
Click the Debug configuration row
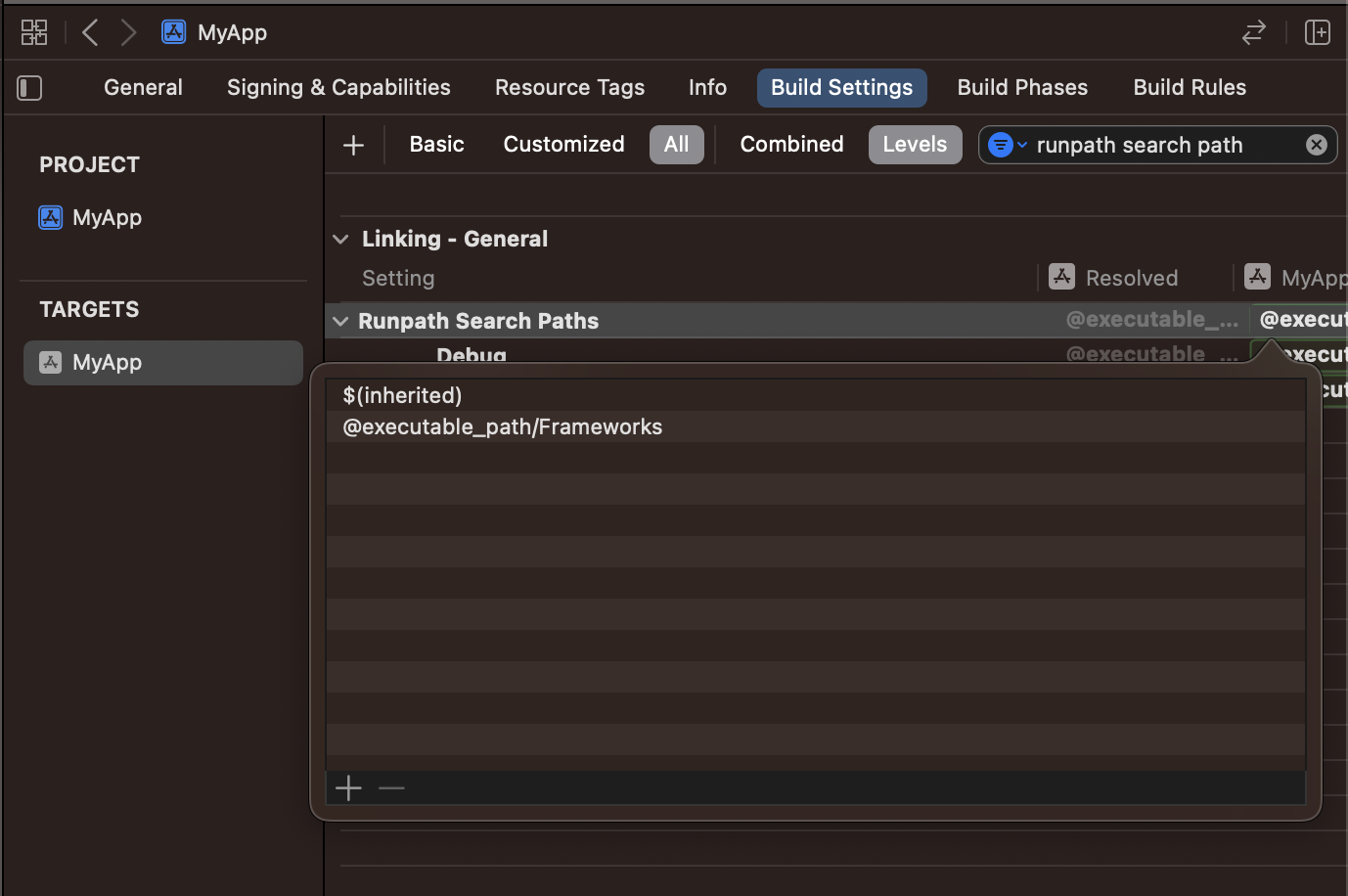(x=472, y=354)
